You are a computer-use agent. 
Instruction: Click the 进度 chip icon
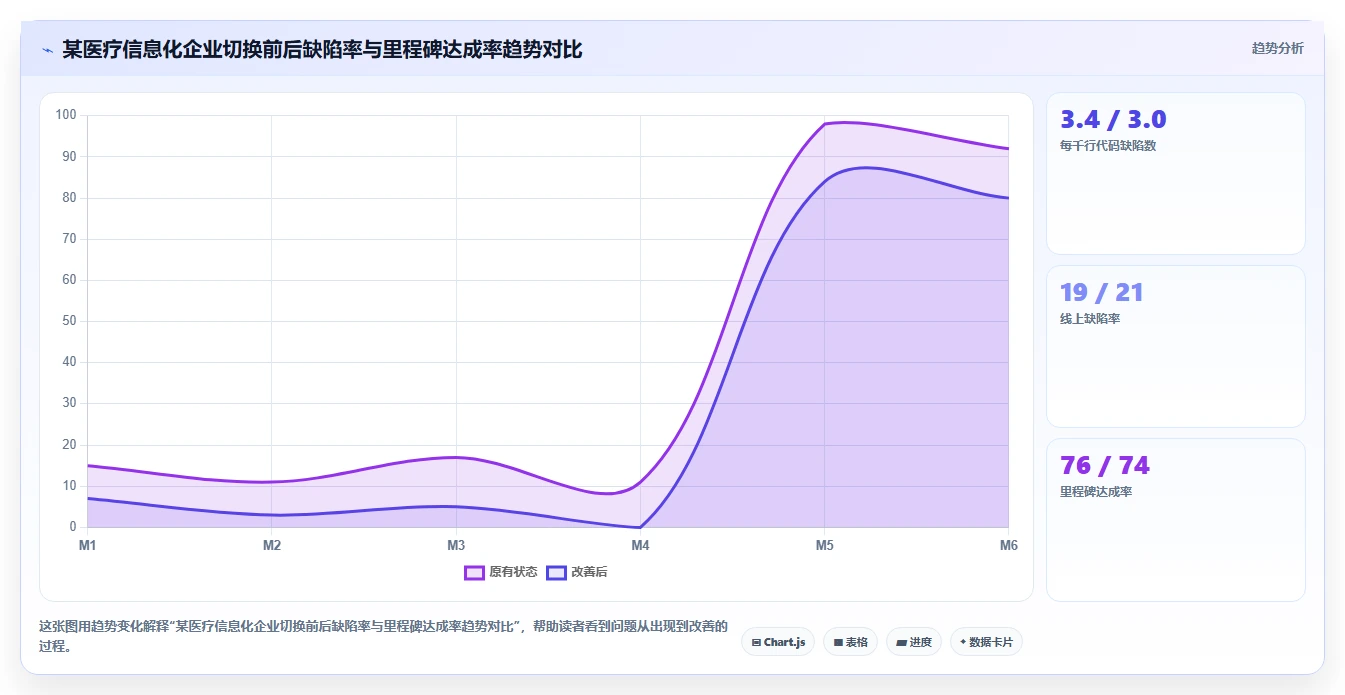coord(901,642)
